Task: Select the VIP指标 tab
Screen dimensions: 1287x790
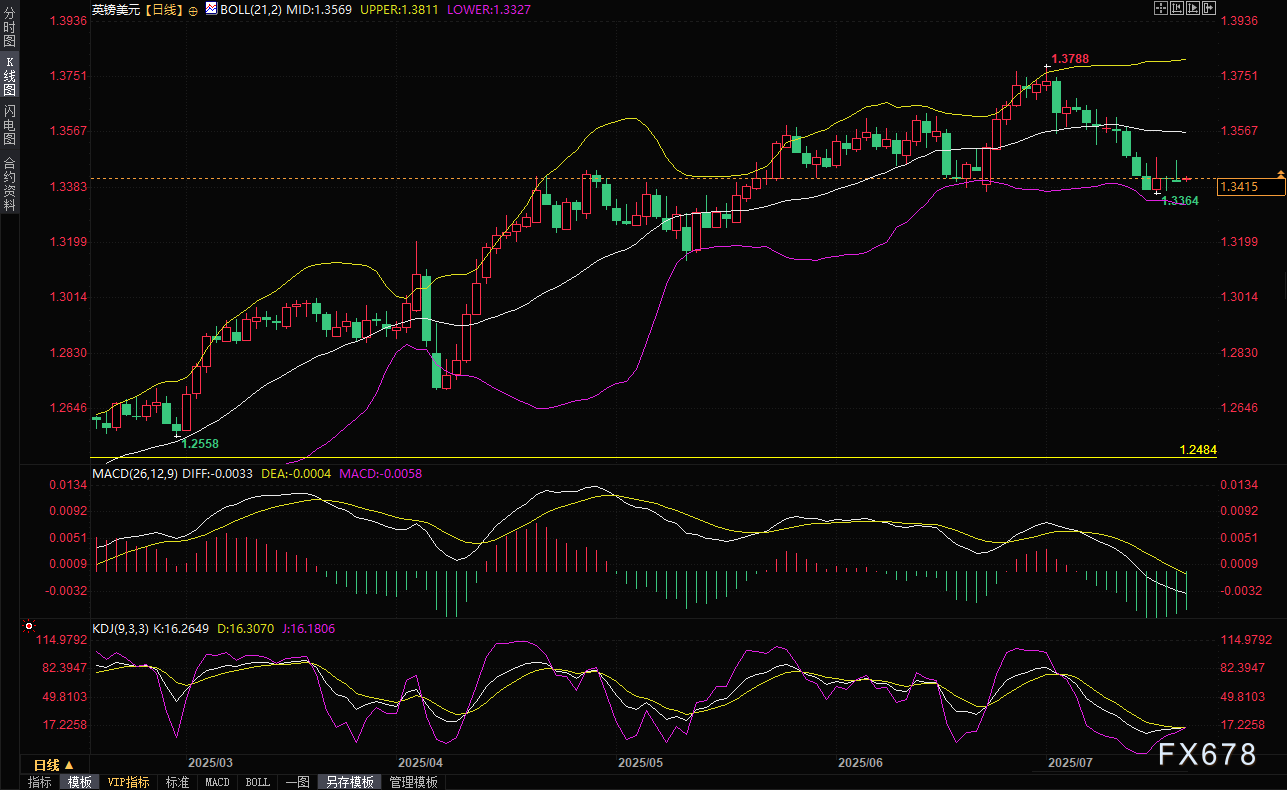Action: (x=128, y=782)
